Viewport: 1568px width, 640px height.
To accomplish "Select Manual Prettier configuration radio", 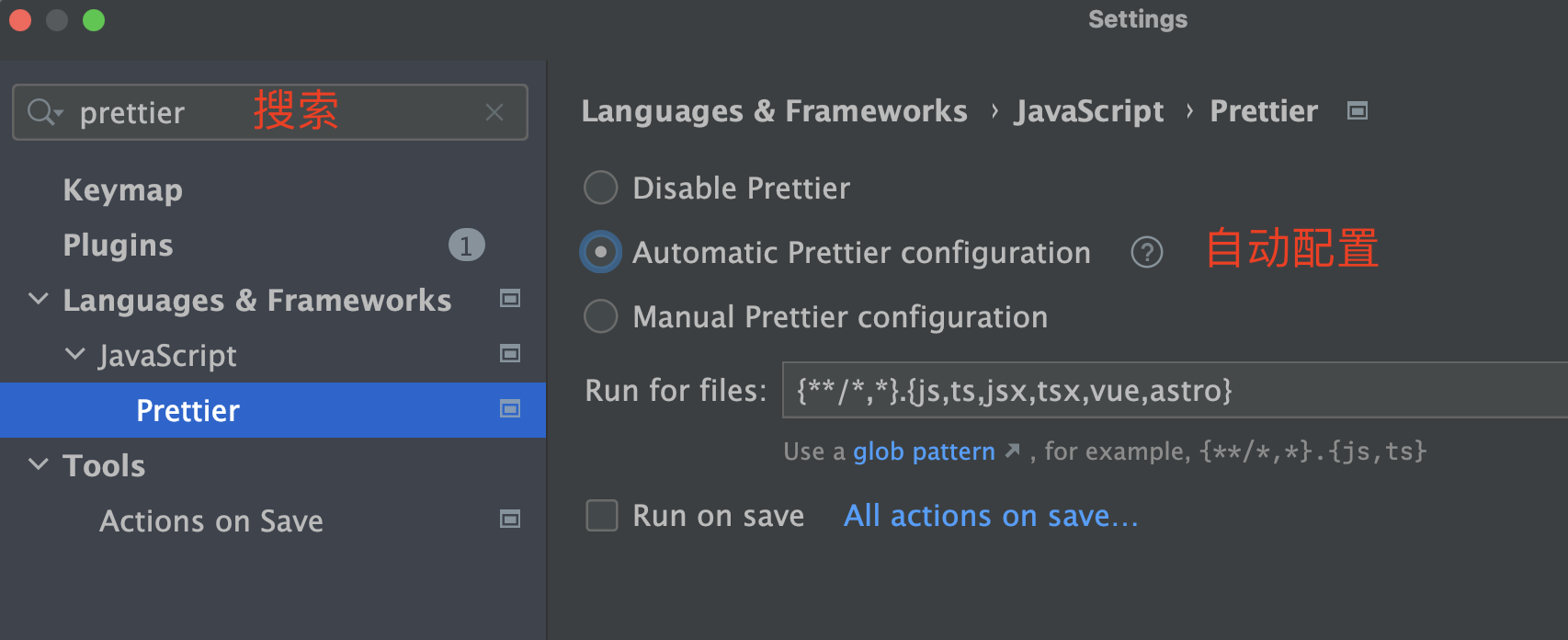I will tap(601, 316).
